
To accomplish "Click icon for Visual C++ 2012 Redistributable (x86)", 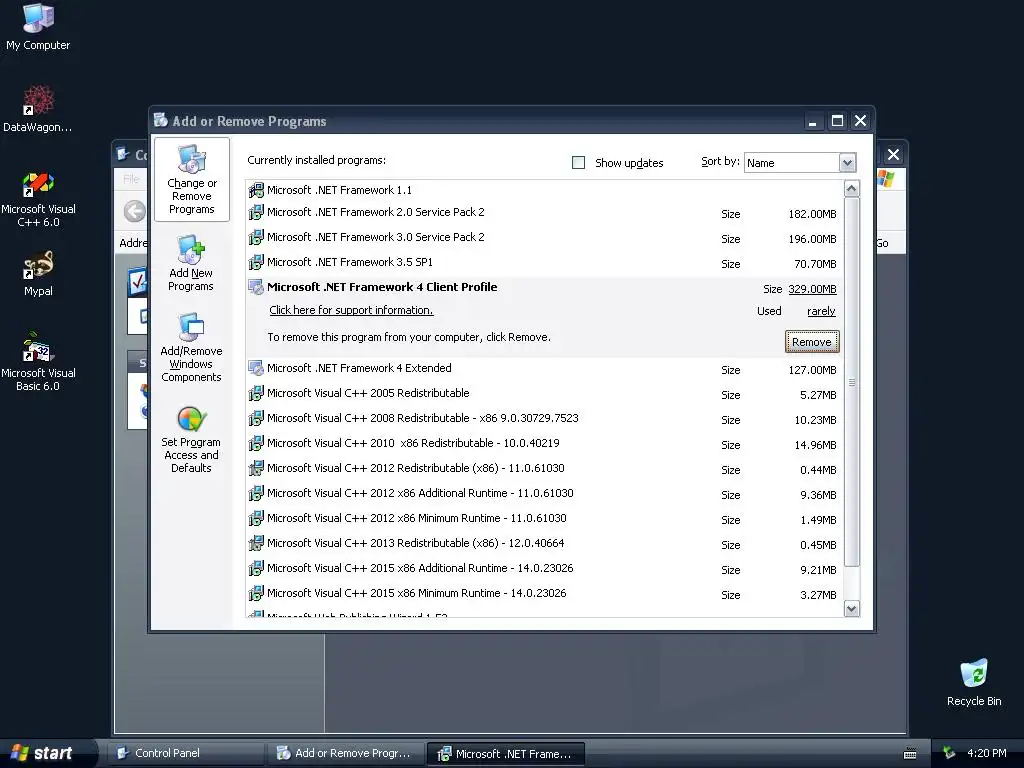I will pos(256,468).
